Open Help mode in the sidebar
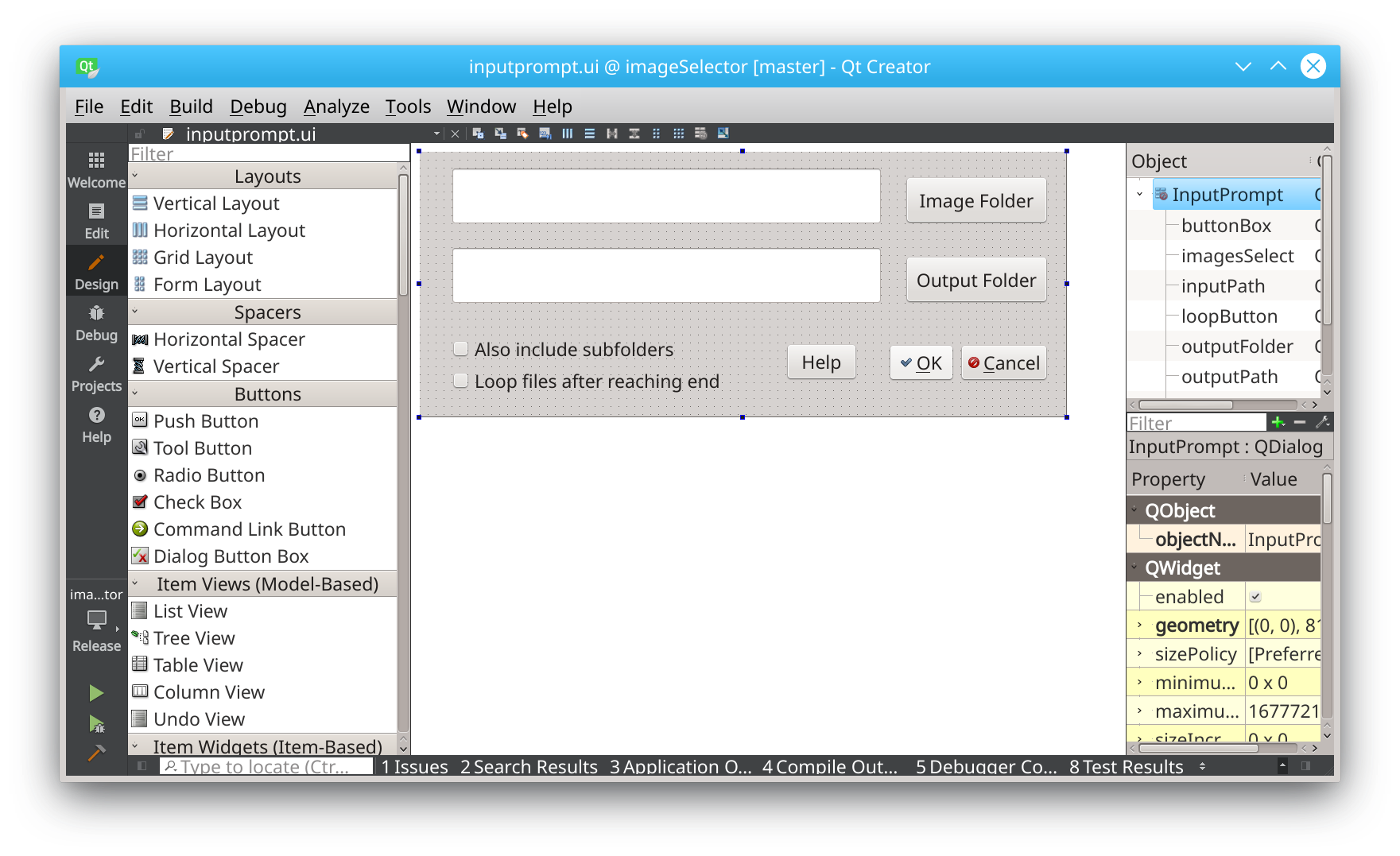The width and height of the screenshot is (1400, 856). [x=96, y=424]
